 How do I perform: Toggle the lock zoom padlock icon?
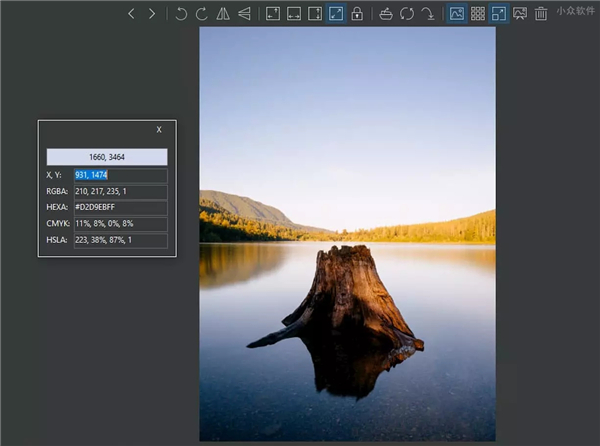pos(357,14)
